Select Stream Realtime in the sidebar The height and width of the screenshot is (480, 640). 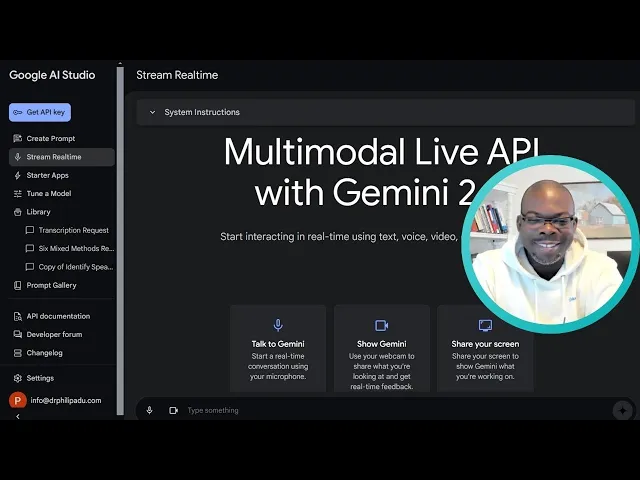pos(62,157)
